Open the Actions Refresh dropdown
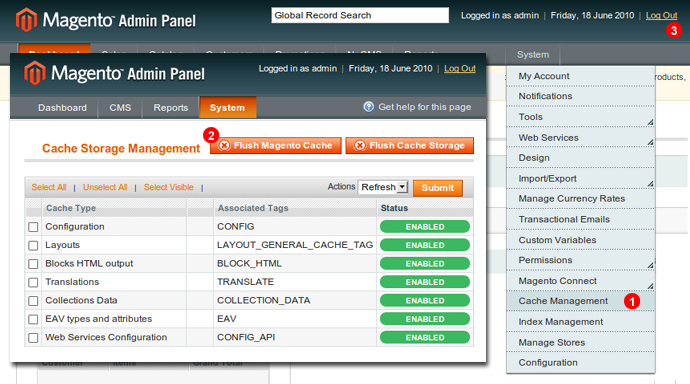690x384 pixels. 383,187
